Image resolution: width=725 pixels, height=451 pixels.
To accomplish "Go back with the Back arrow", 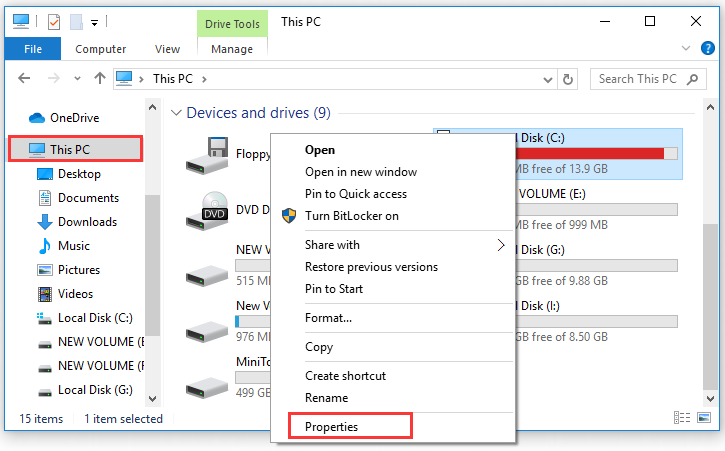I will point(24,79).
